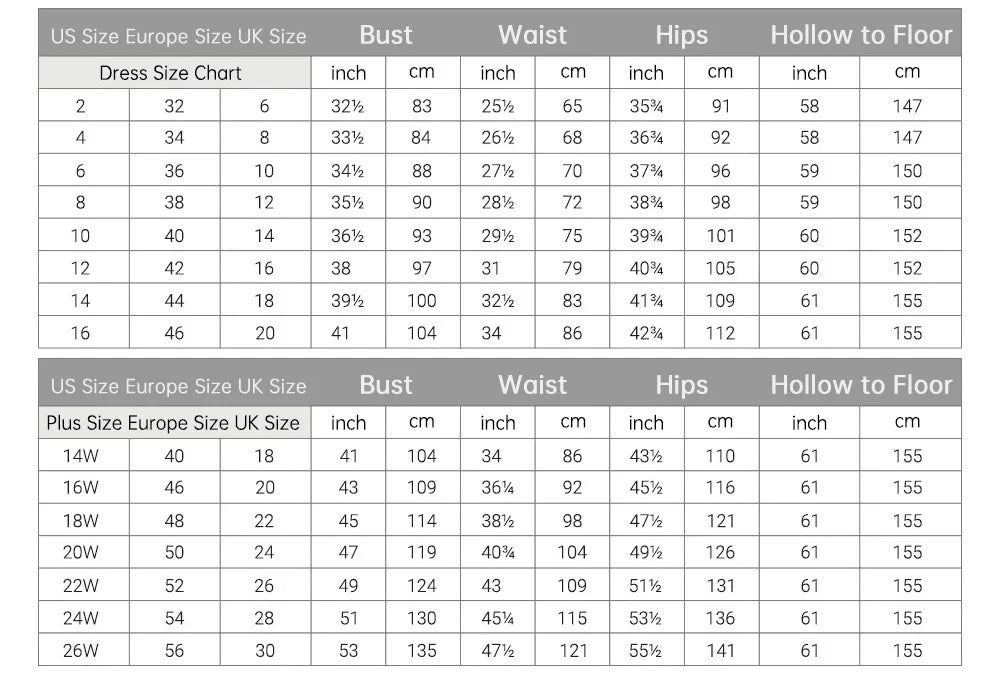Image resolution: width=1000 pixels, height=674 pixels.
Task: Click the Plus Size Europe Size UK Size cell
Action: pos(175,423)
